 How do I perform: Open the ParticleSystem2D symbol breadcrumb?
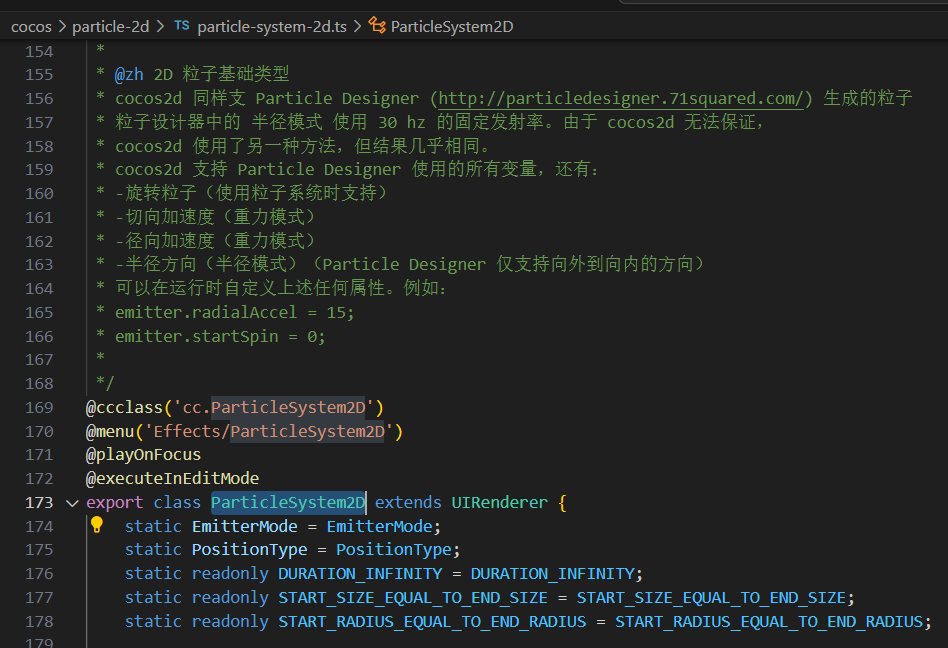pos(451,26)
